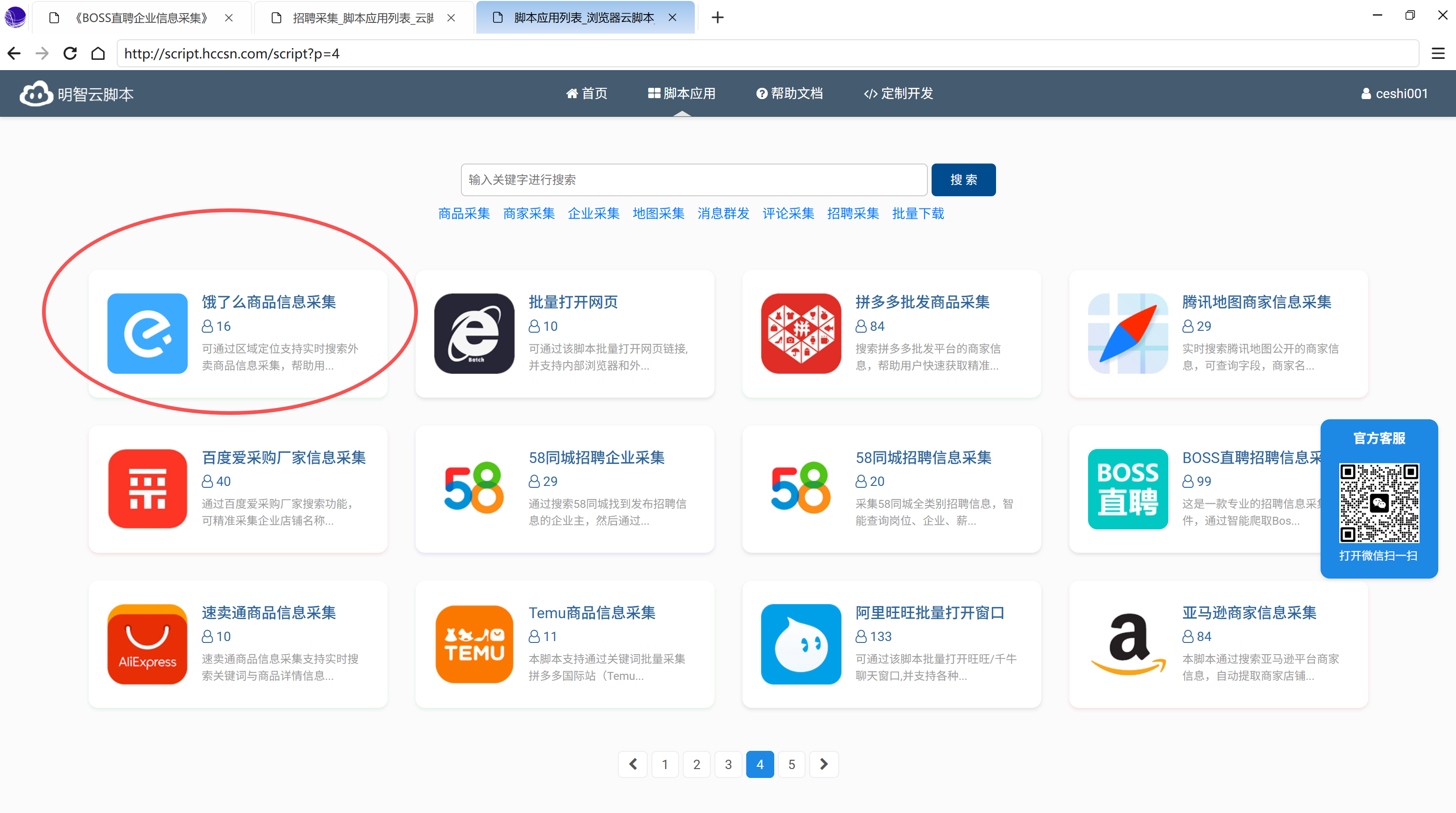1456x813 pixels.
Task: Open the 58 icon for 58同城招聘企业采集
Action: (x=474, y=488)
